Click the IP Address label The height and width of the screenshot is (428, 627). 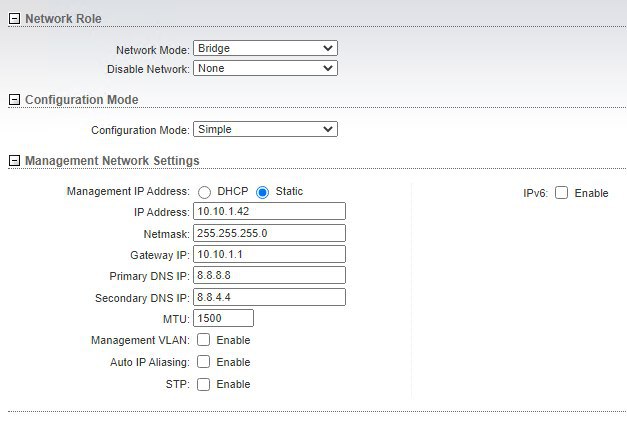162,212
